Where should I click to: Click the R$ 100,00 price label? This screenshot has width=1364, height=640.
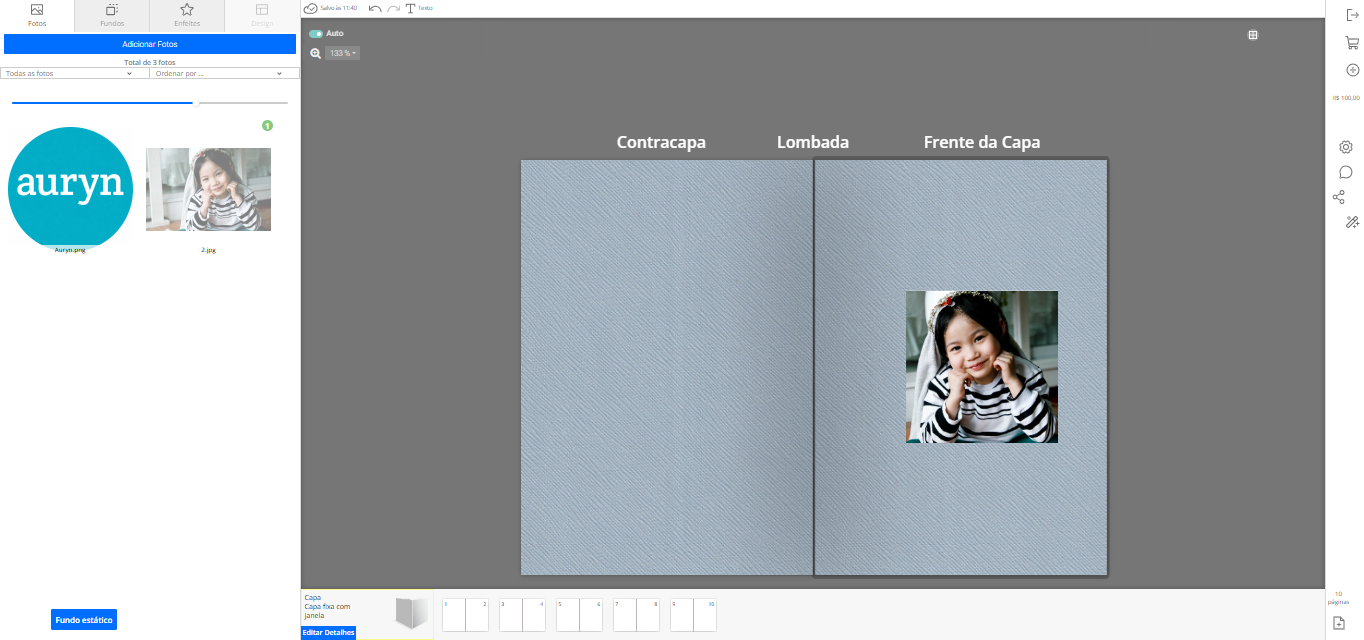coord(1346,98)
